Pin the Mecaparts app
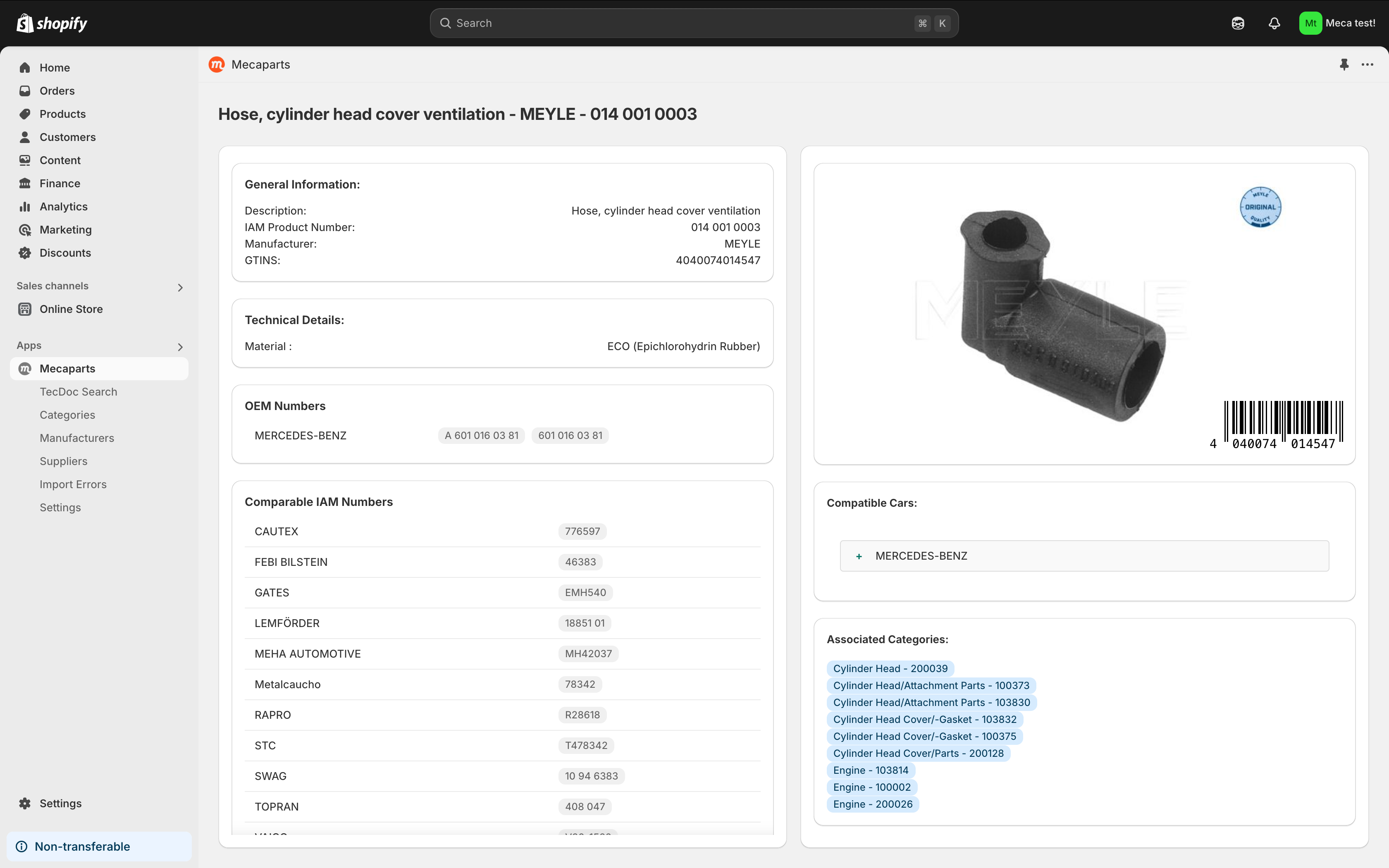1389x868 pixels. [x=1344, y=64]
